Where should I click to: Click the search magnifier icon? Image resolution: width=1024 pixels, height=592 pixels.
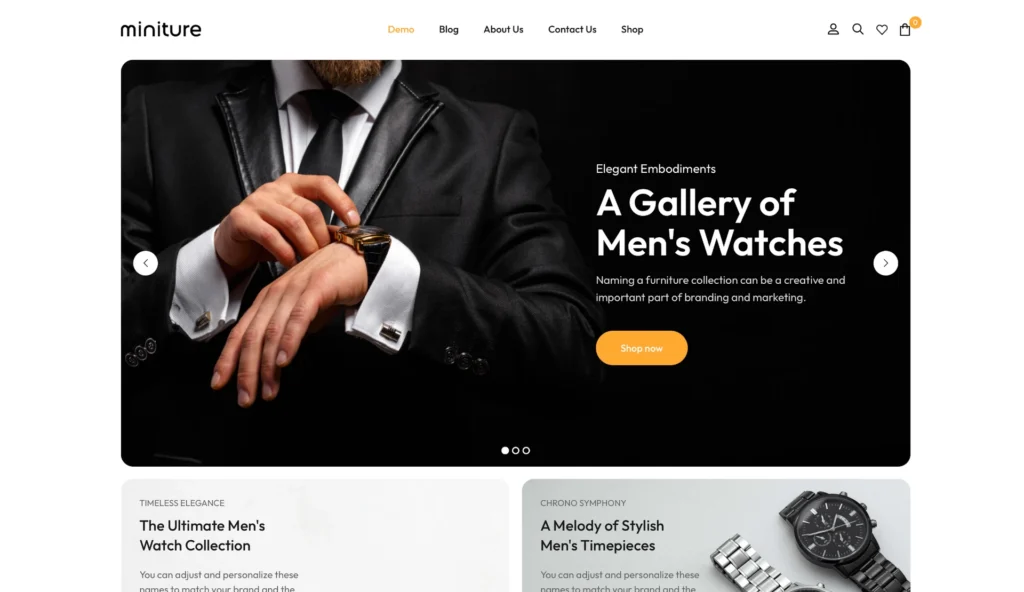857,29
